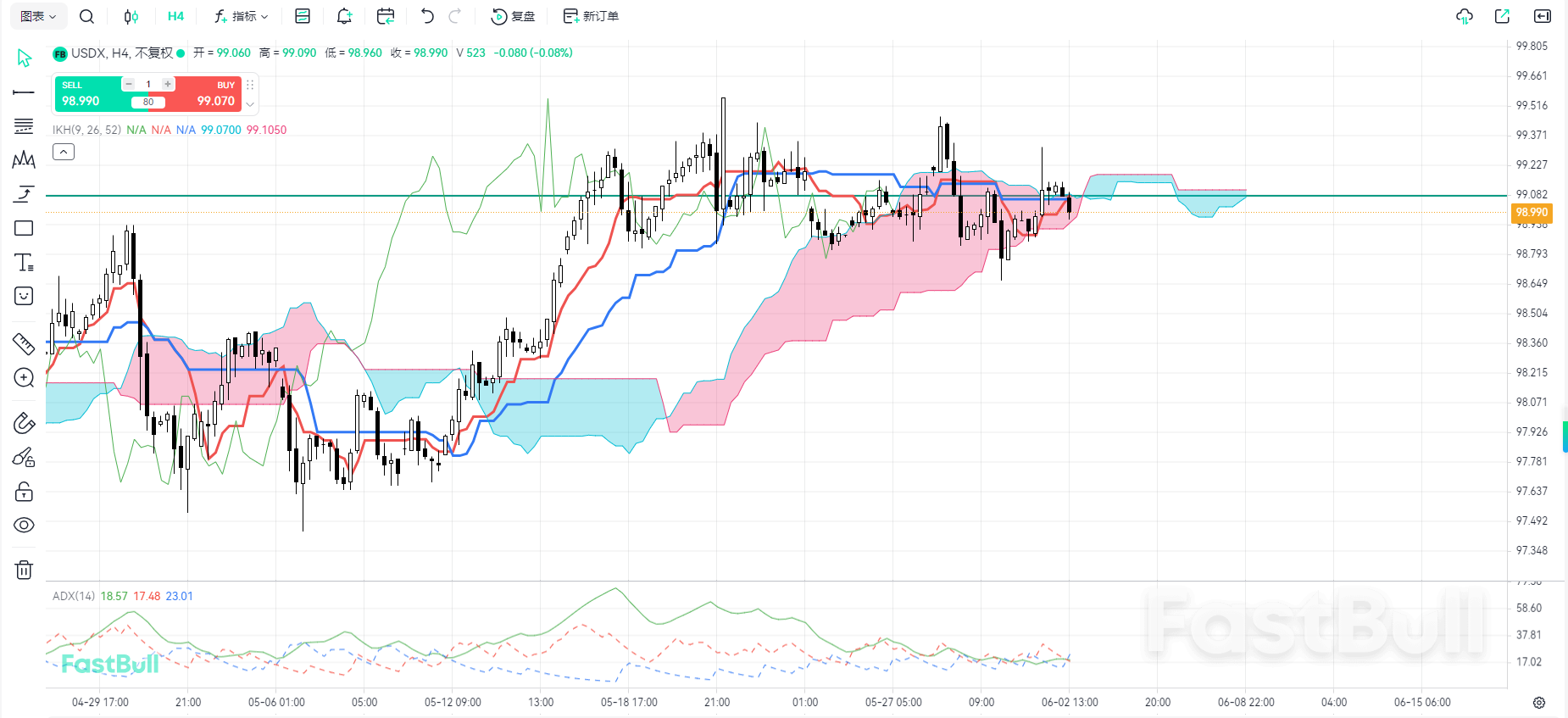Toggle the magnet snap drawing mode
The width and height of the screenshot is (1568, 718).
tap(24, 423)
